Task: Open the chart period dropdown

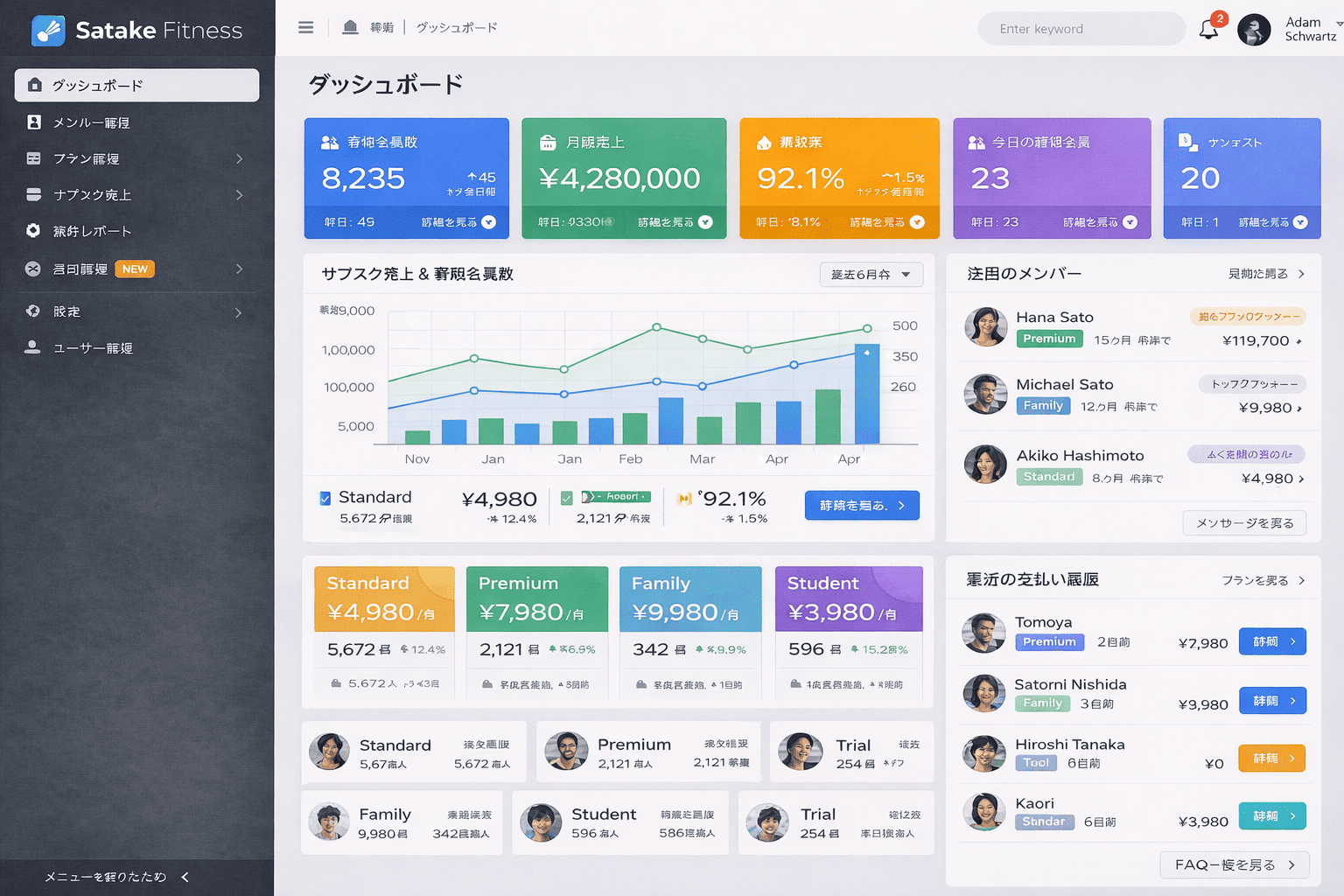Action: [x=871, y=275]
